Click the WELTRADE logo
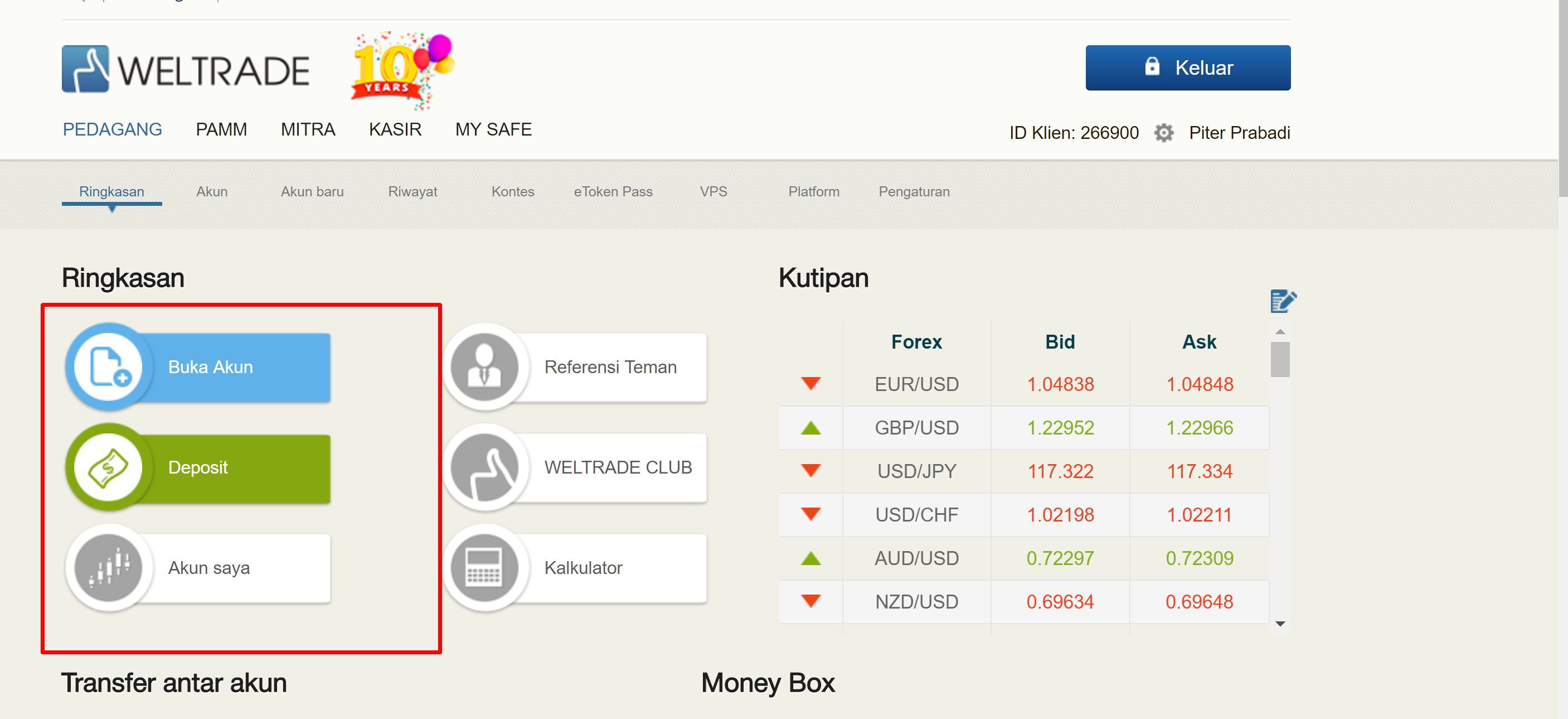The image size is (1568, 719). coord(186,69)
